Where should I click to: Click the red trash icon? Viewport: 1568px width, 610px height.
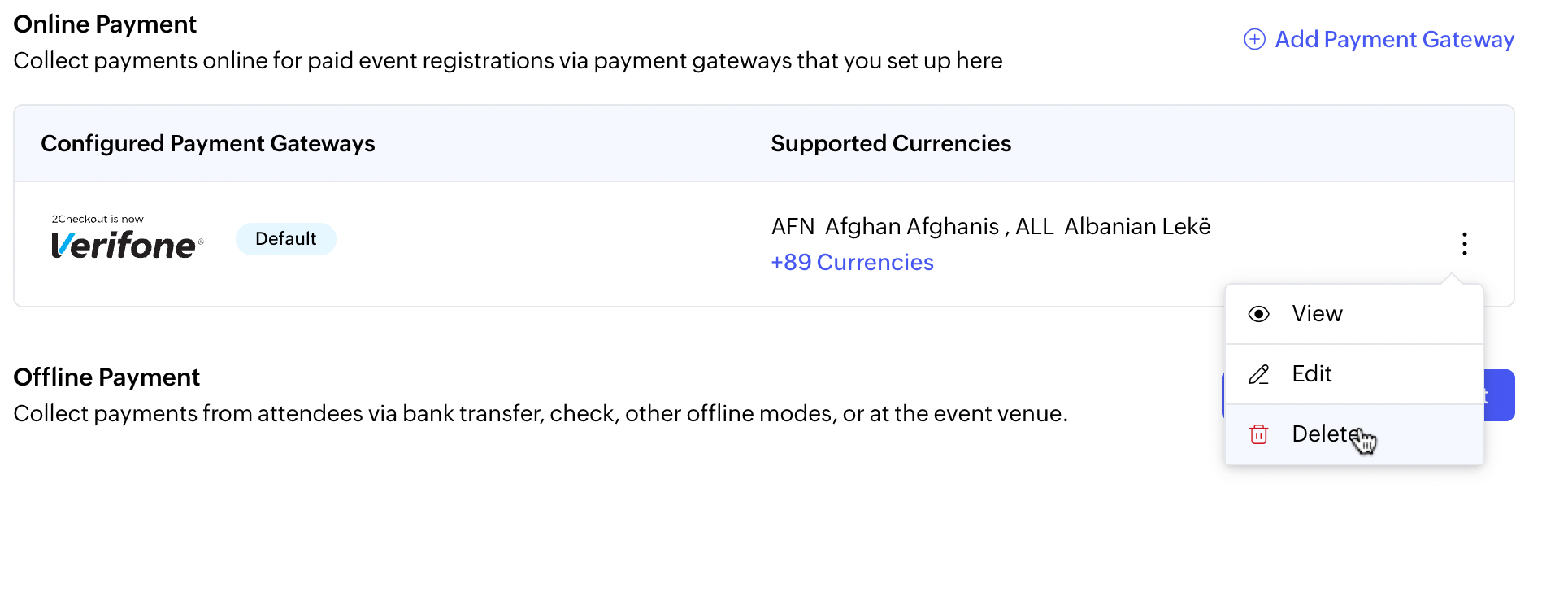coord(1258,434)
